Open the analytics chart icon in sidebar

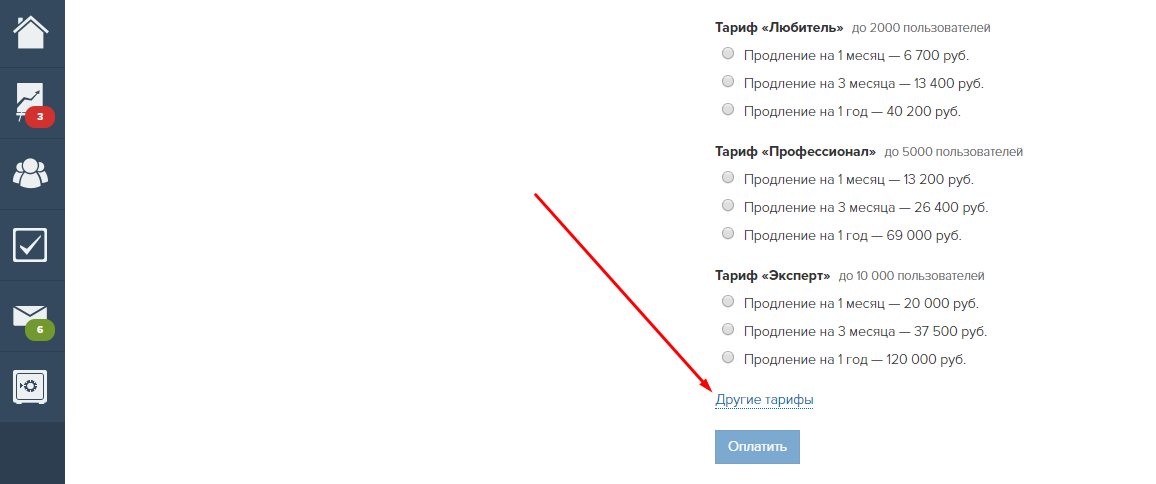coord(29,100)
